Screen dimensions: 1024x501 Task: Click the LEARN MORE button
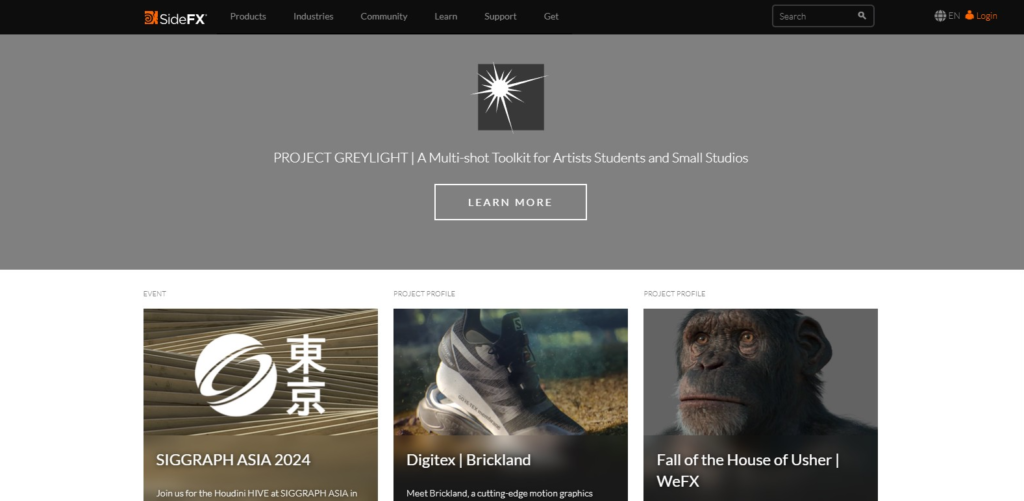pos(511,202)
